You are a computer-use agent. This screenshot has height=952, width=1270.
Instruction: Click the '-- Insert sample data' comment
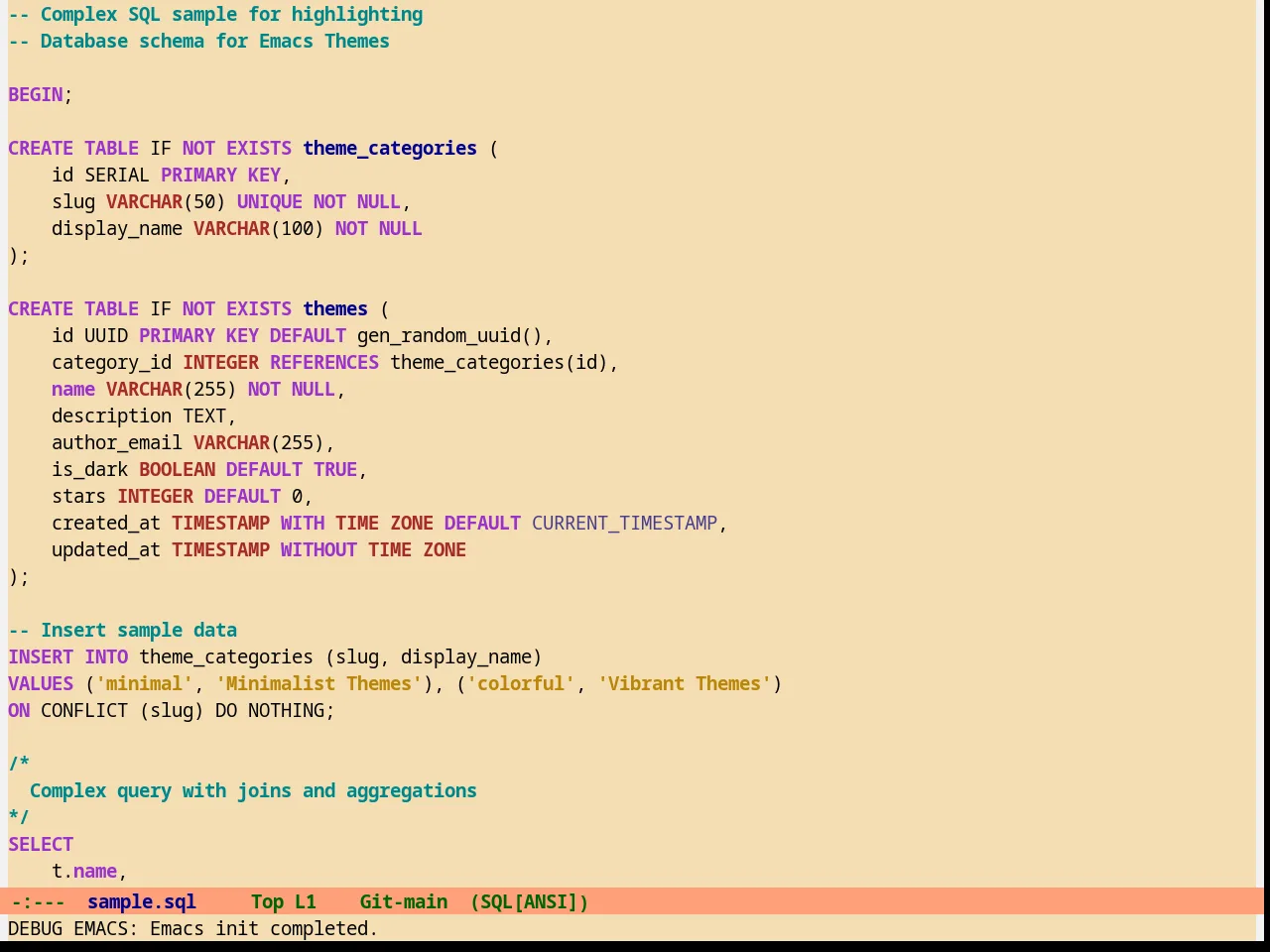123,630
